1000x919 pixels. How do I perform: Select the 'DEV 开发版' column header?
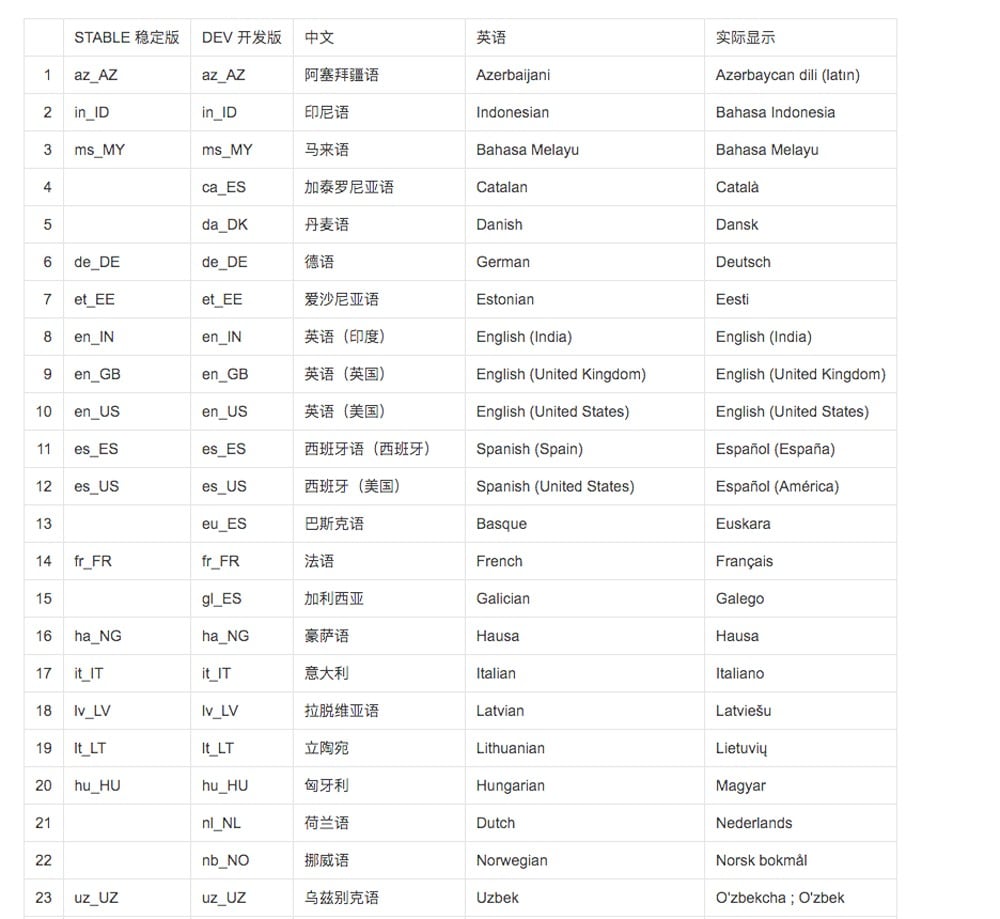[x=242, y=38]
